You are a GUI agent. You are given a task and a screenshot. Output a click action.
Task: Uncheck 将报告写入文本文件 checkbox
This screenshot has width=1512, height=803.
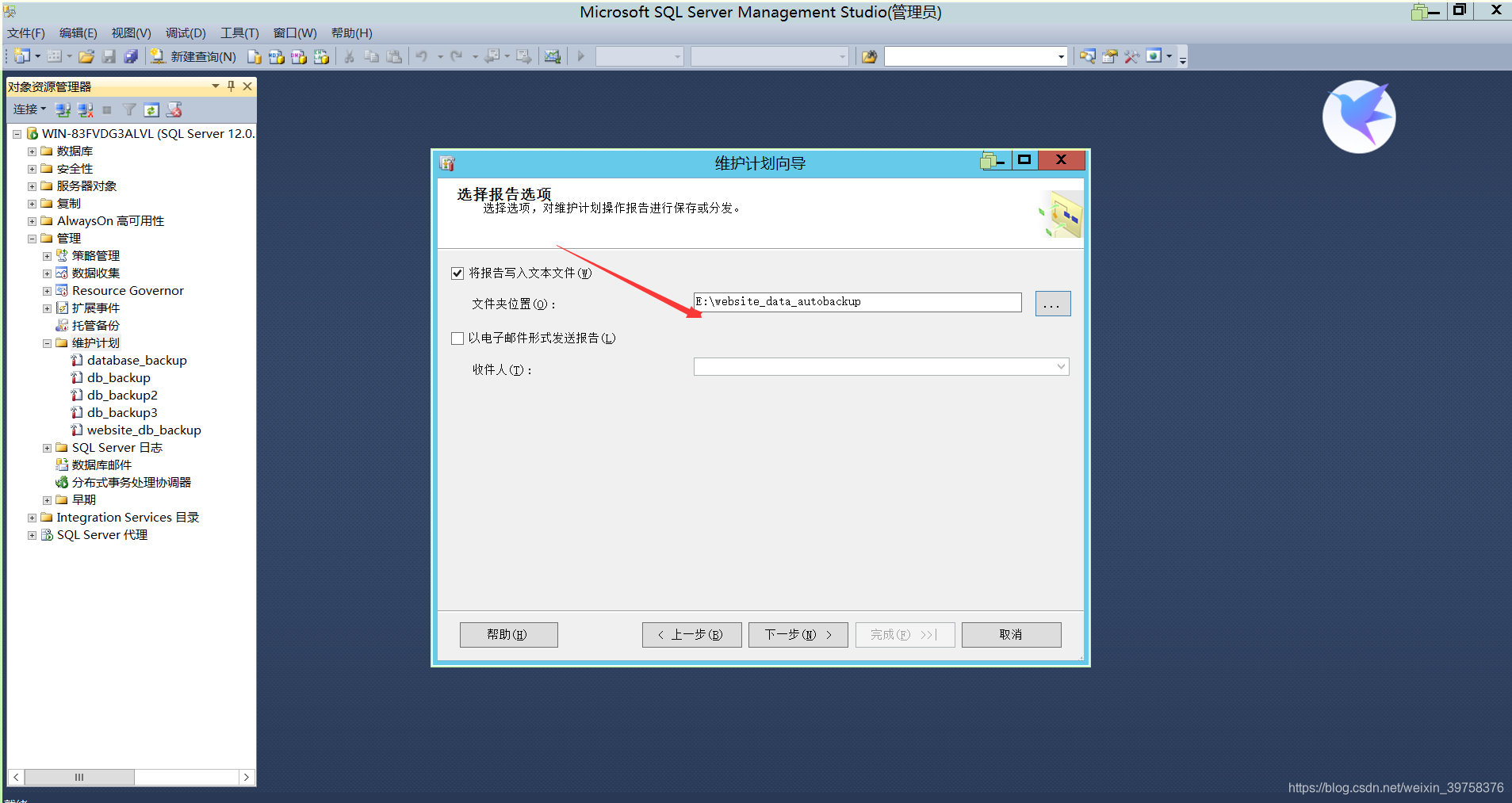[x=457, y=273]
